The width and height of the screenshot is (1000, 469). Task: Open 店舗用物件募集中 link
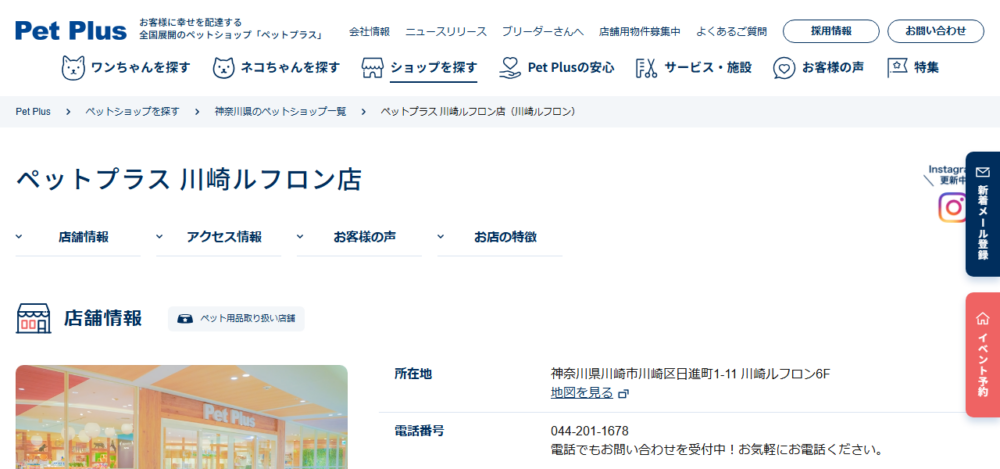tap(640, 31)
